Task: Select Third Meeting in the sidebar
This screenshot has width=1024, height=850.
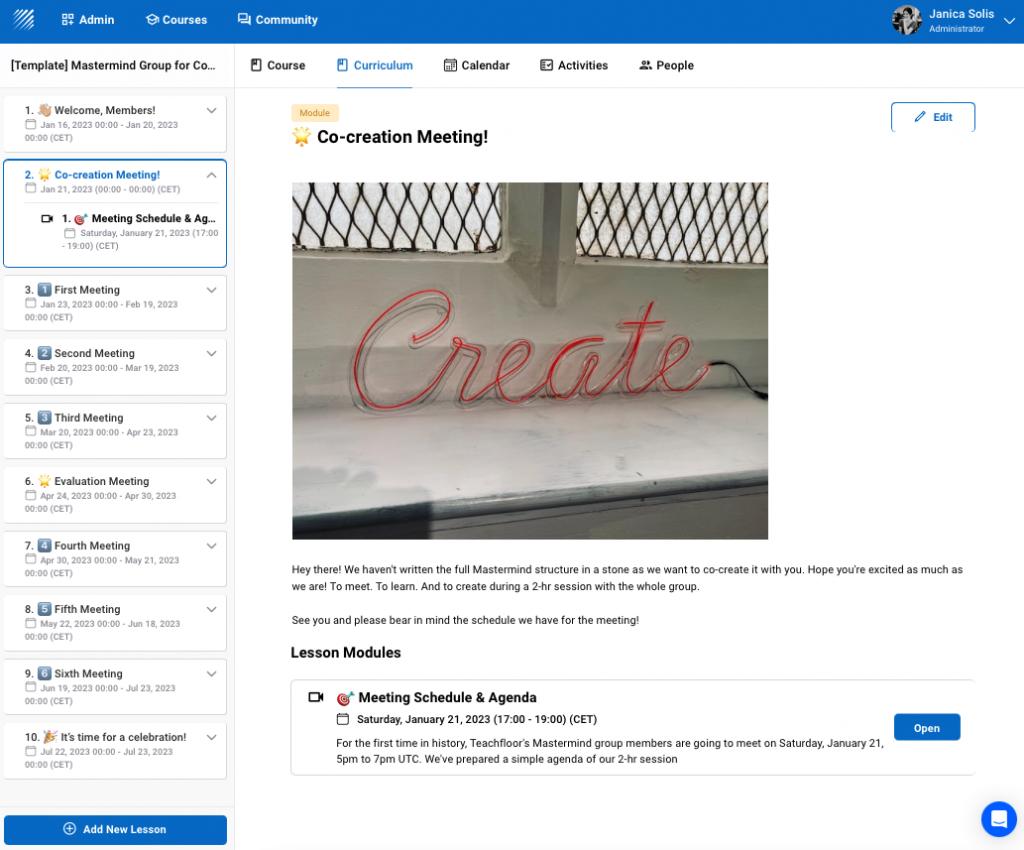Action: 89,418
